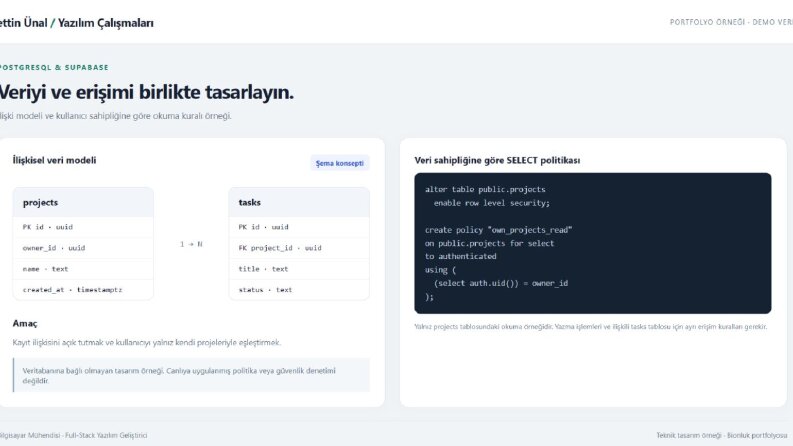
Task: Click code line 'enable row level security;'
Action: pos(492,203)
